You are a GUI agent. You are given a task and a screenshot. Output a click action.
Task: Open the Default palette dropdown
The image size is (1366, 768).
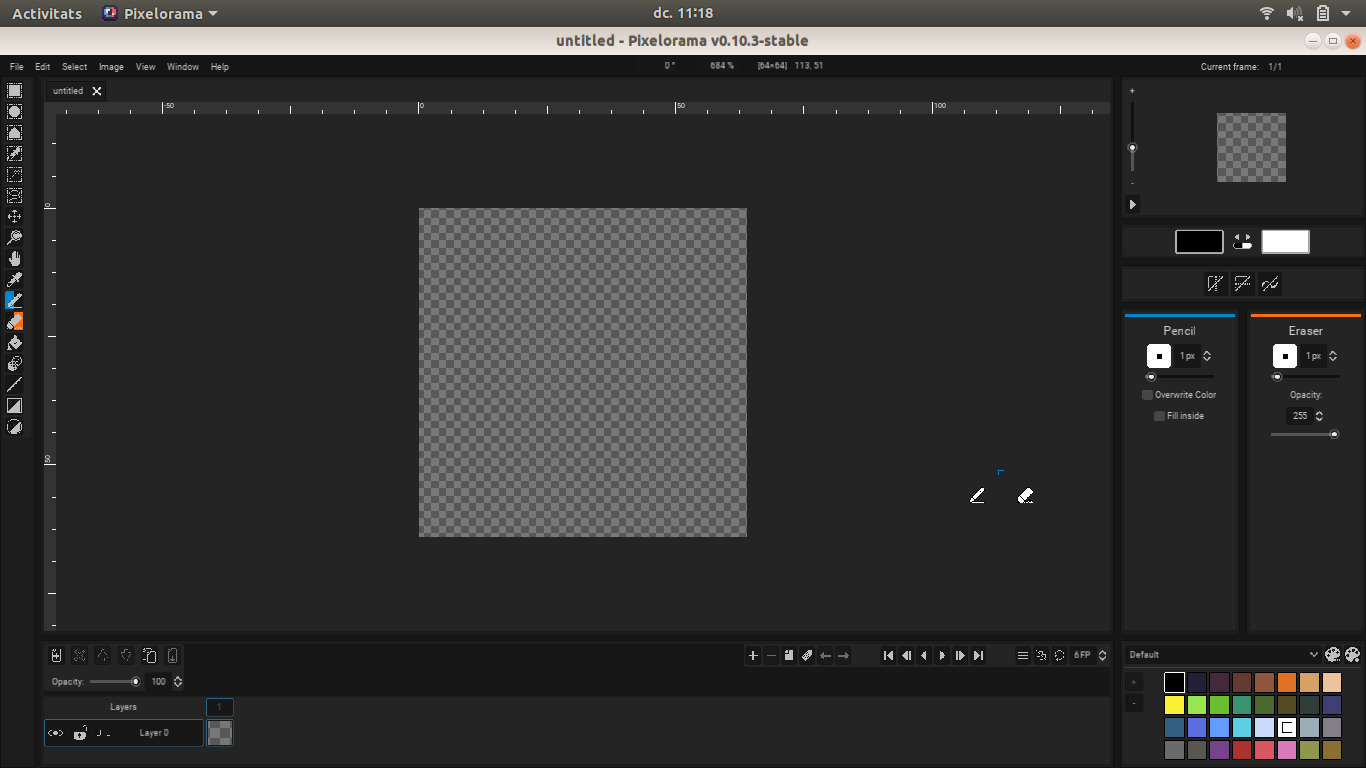pyautogui.click(x=1222, y=654)
